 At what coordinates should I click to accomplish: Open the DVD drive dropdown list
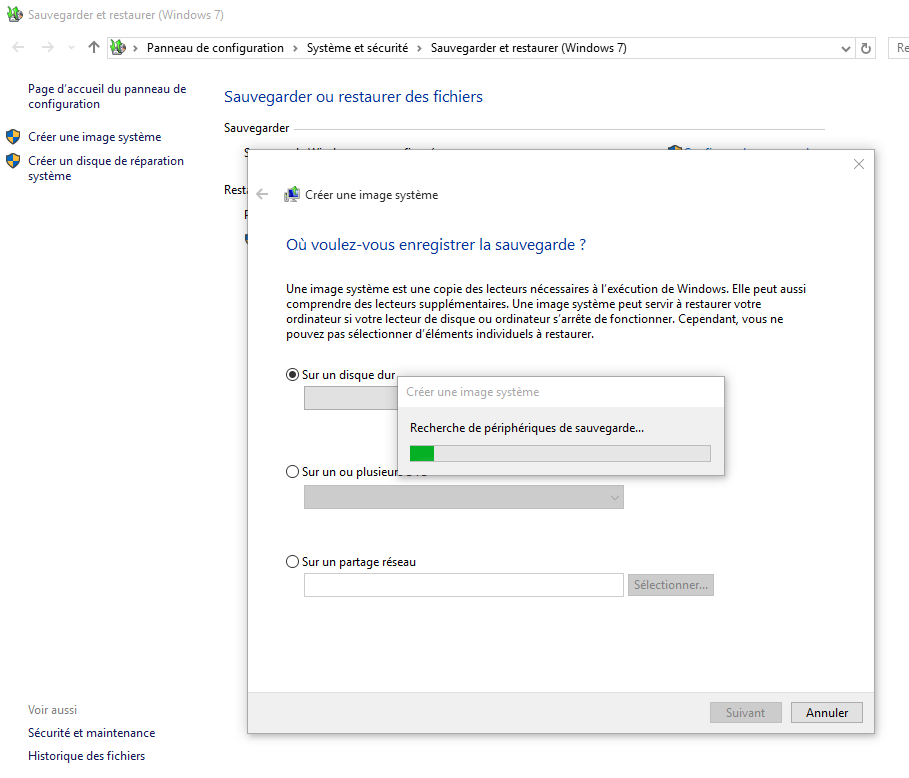tap(463, 497)
